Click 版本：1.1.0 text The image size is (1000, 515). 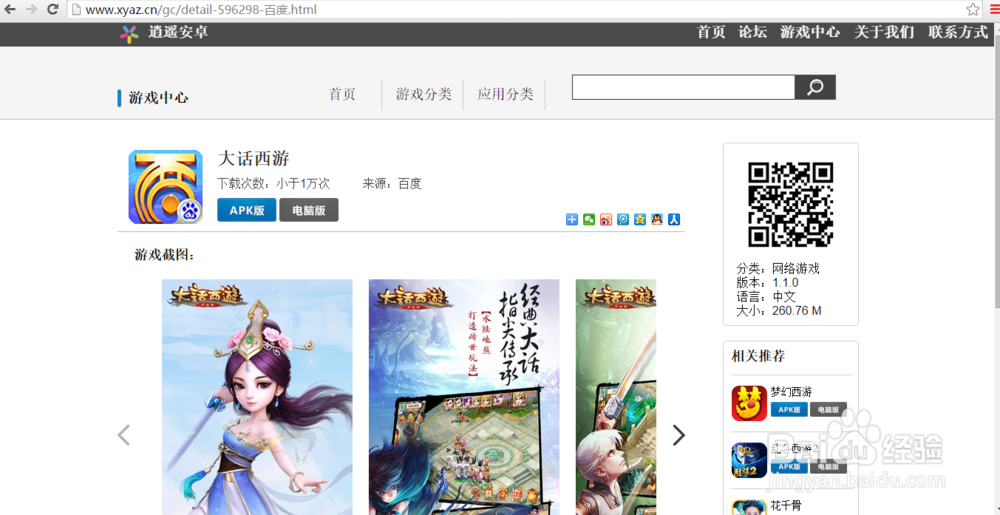tap(767, 282)
